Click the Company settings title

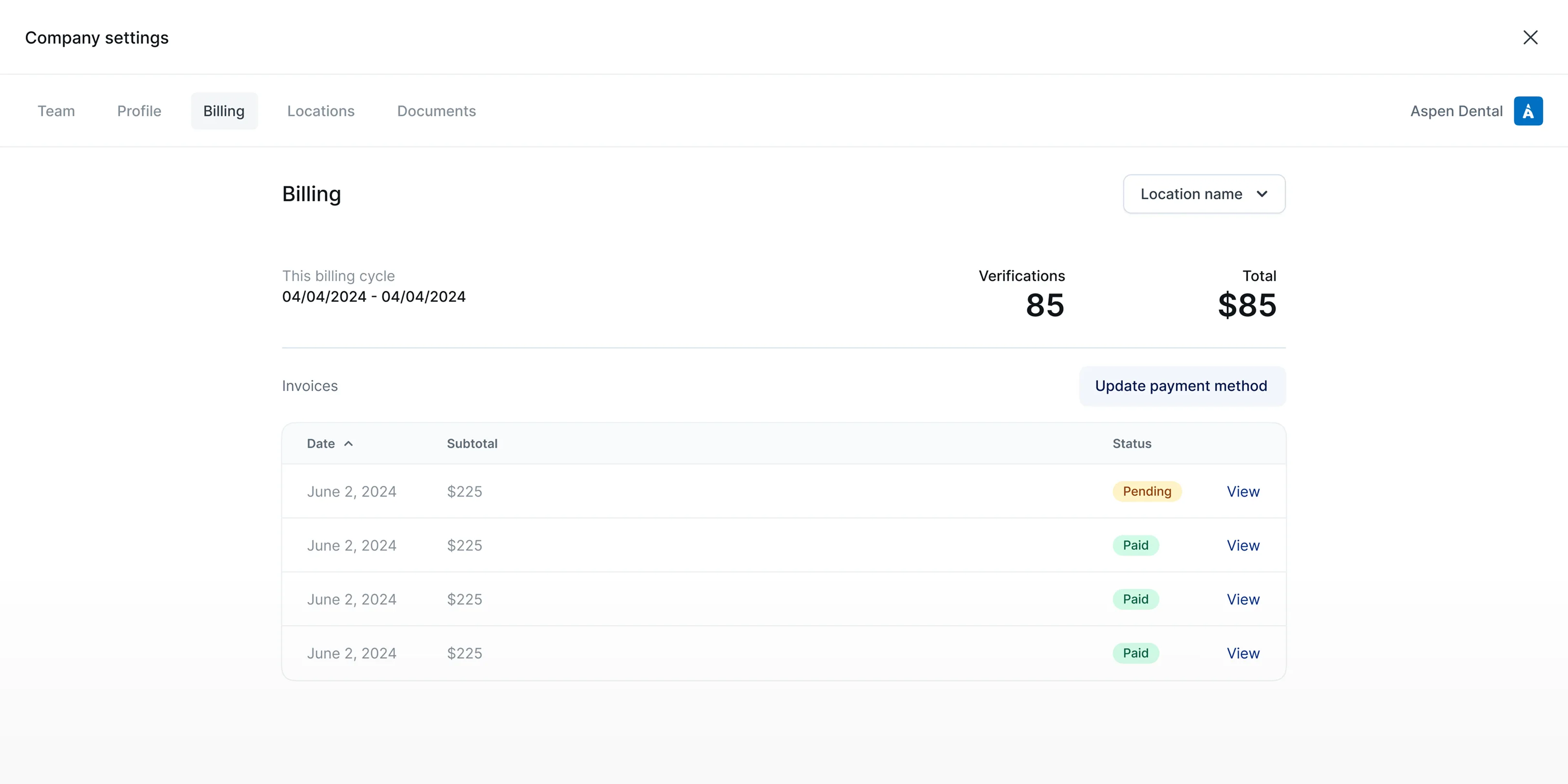(x=97, y=38)
